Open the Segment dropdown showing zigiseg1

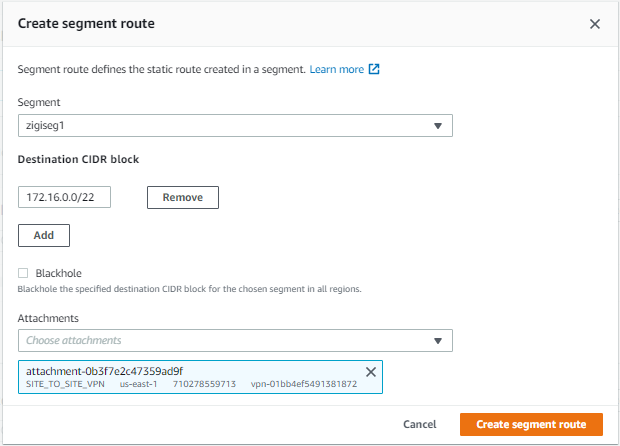tap(235, 126)
